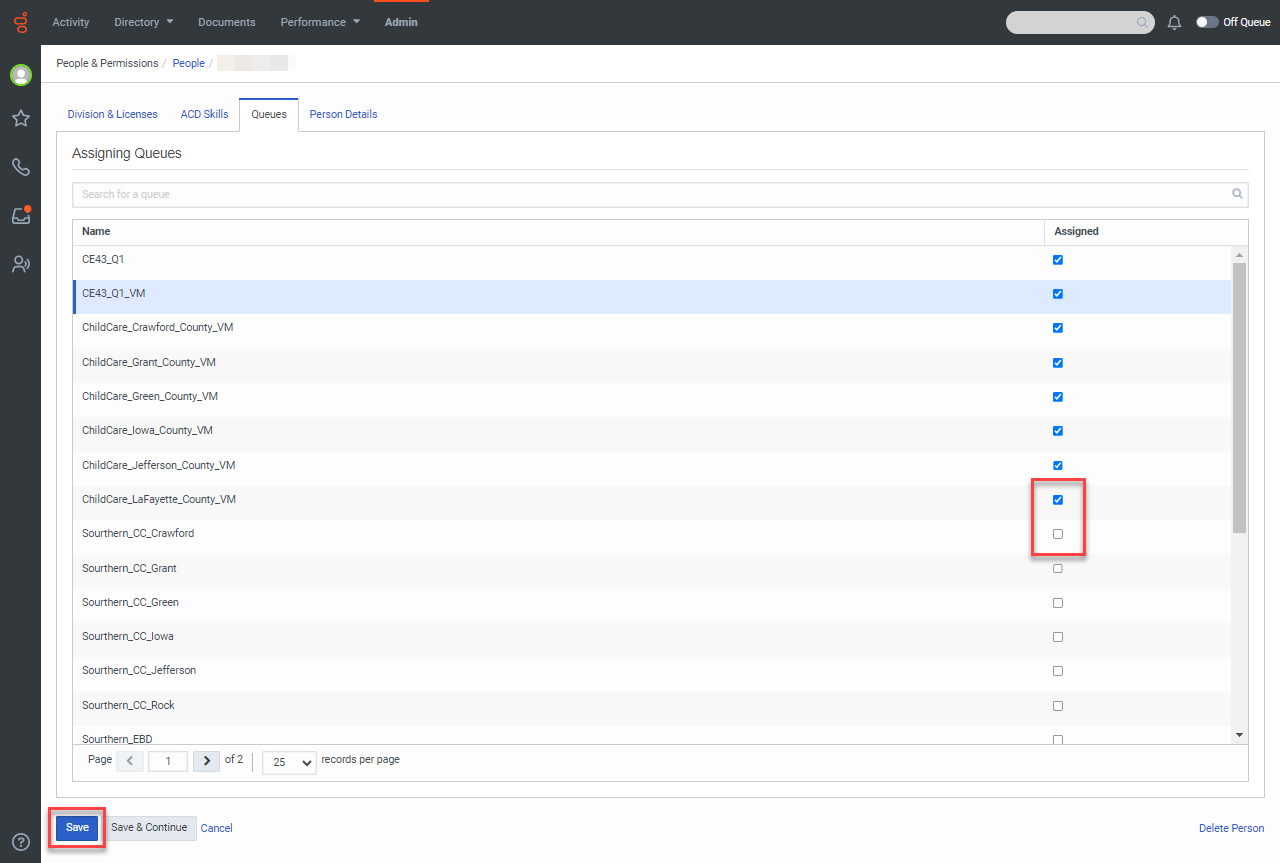Open the Performance dropdown menu

320,22
